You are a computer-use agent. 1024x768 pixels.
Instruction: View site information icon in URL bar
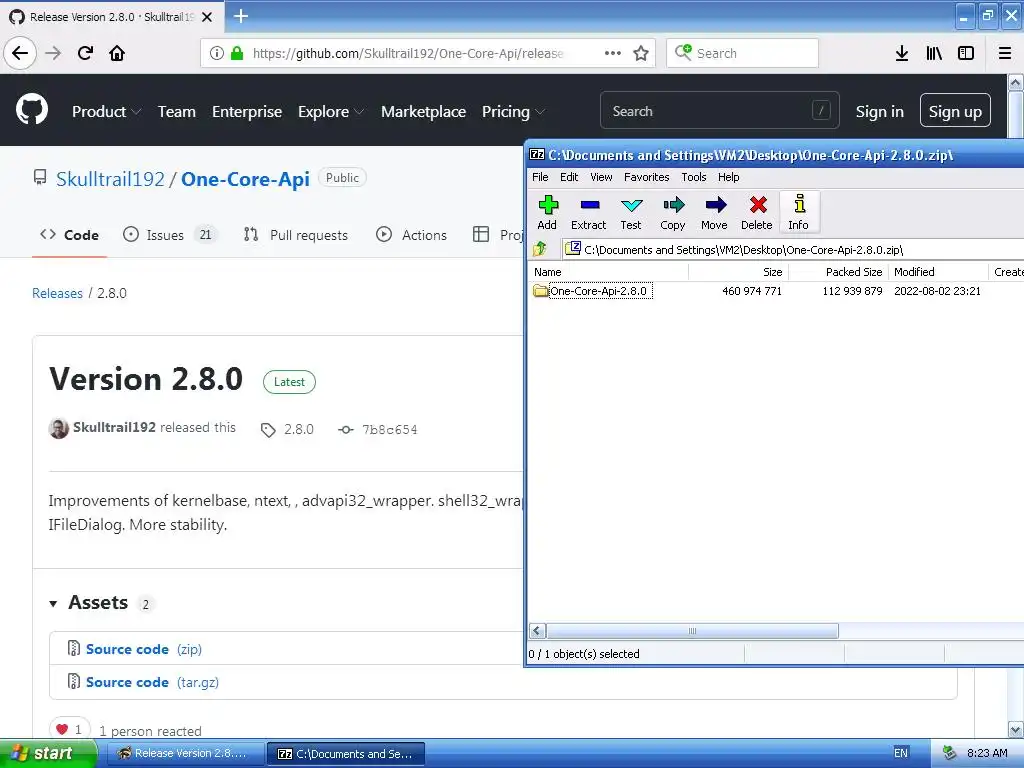pos(217,53)
